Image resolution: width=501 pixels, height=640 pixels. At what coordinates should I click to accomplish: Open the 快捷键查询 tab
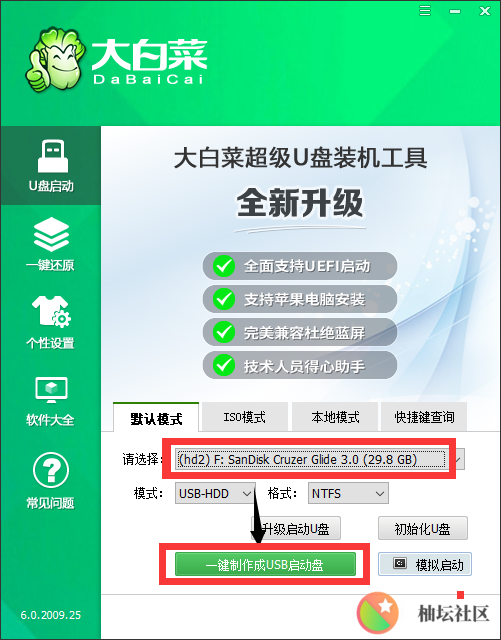coord(424,417)
